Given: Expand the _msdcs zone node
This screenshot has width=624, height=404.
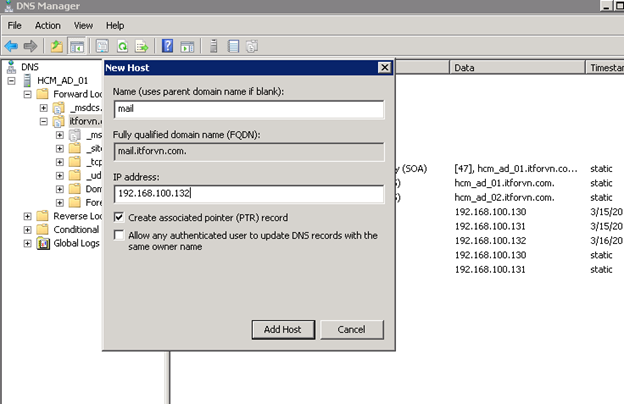Looking at the screenshot, I should tap(44, 108).
